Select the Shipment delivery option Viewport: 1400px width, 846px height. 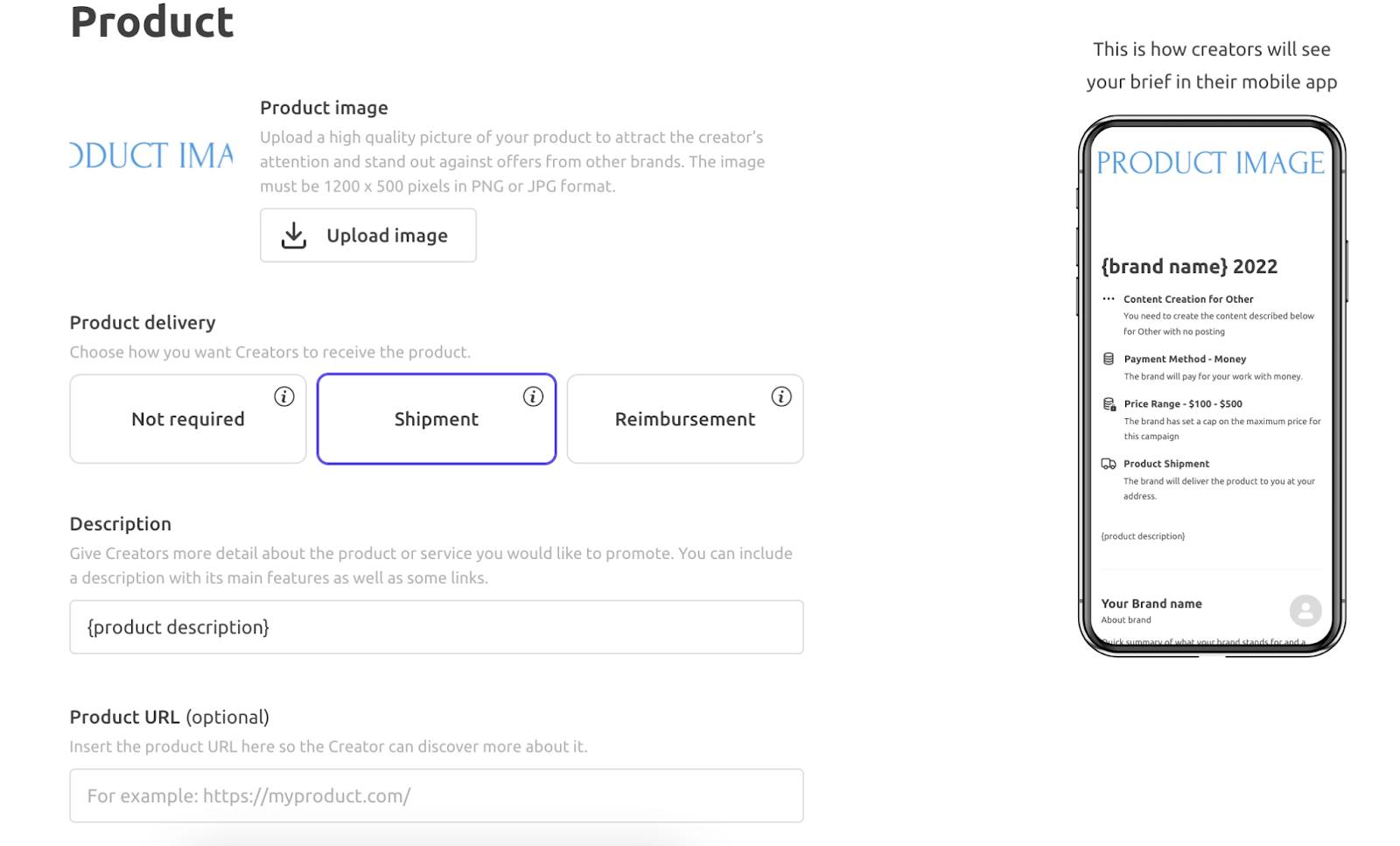437,419
